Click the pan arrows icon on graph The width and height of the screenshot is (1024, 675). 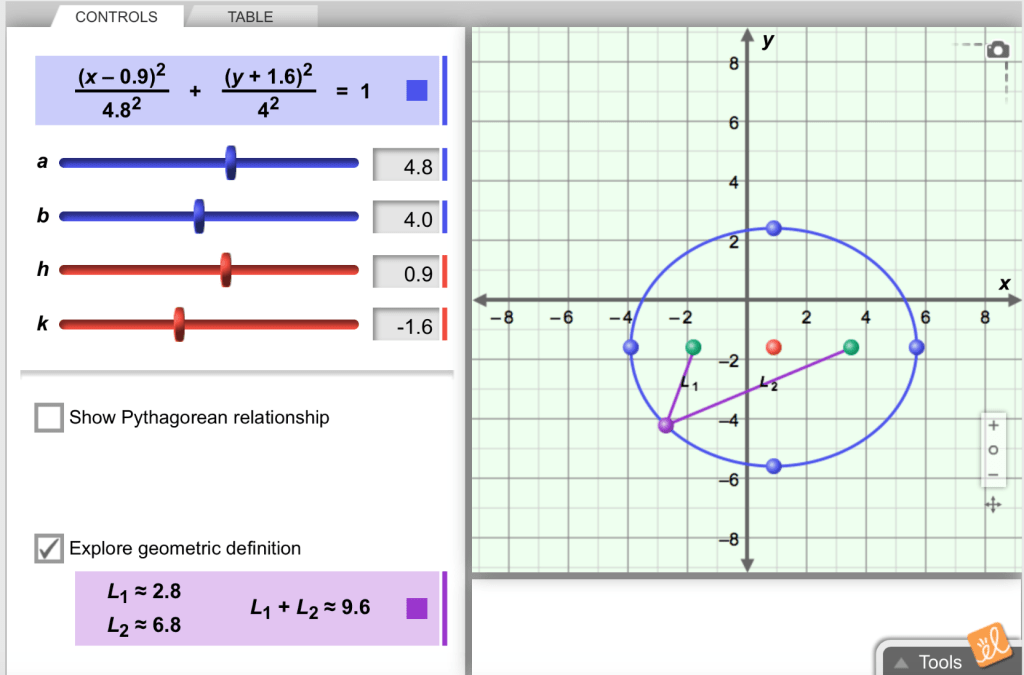tap(993, 505)
